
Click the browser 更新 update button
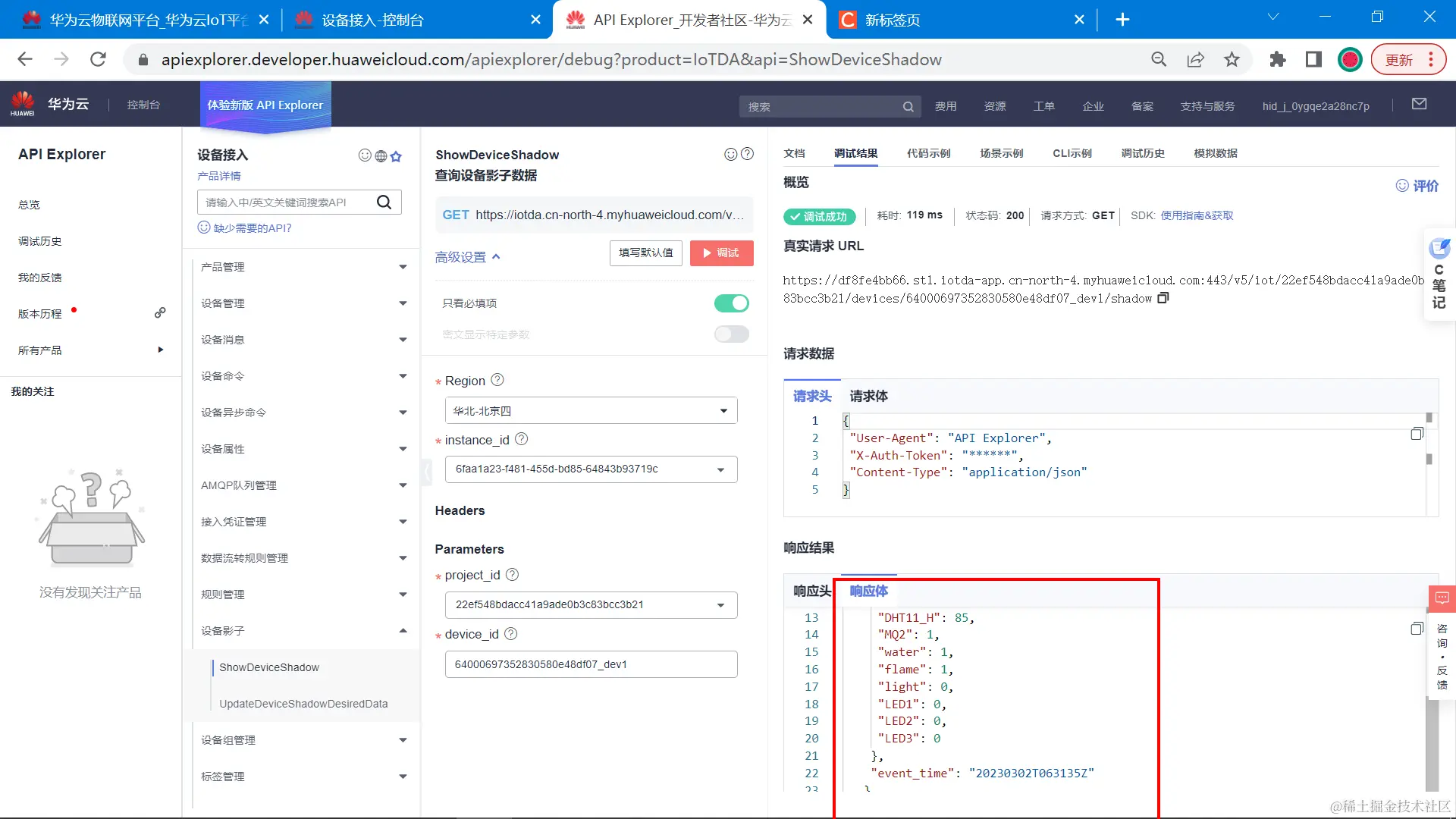click(x=1408, y=59)
